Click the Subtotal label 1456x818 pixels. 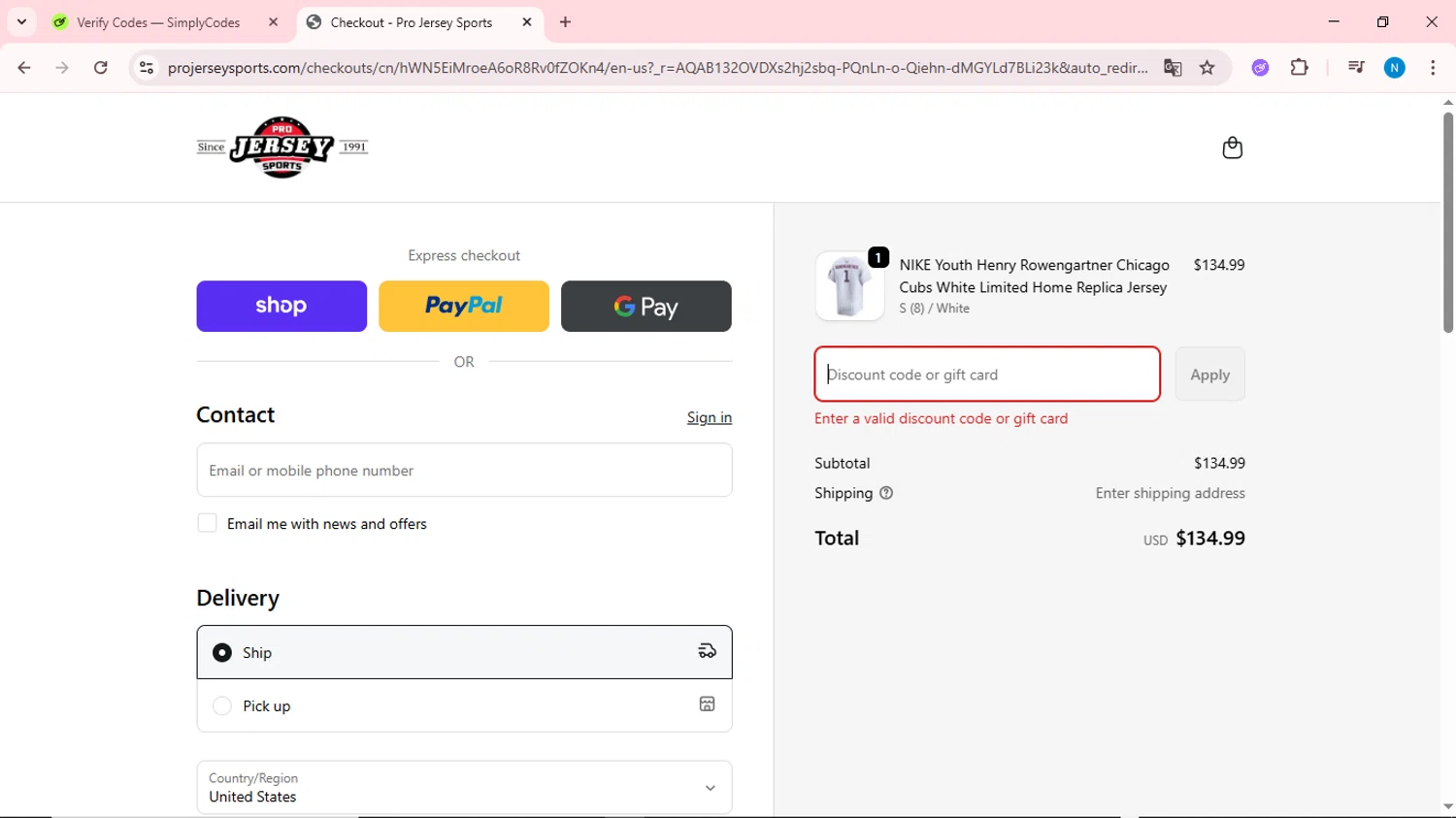click(x=842, y=463)
